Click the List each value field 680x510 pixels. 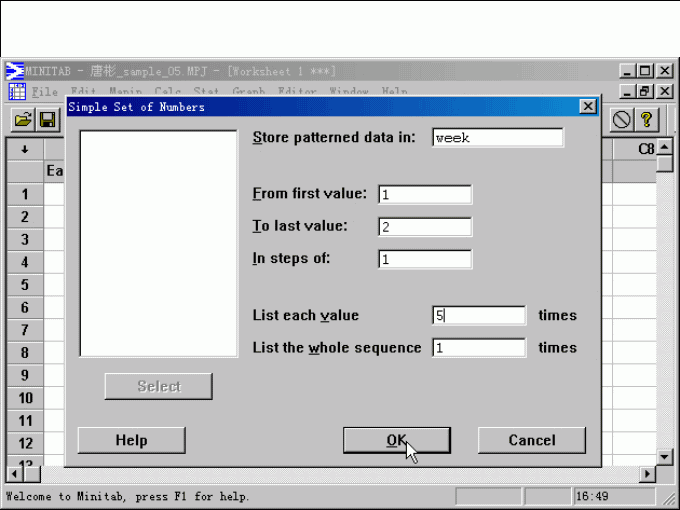coord(478,315)
